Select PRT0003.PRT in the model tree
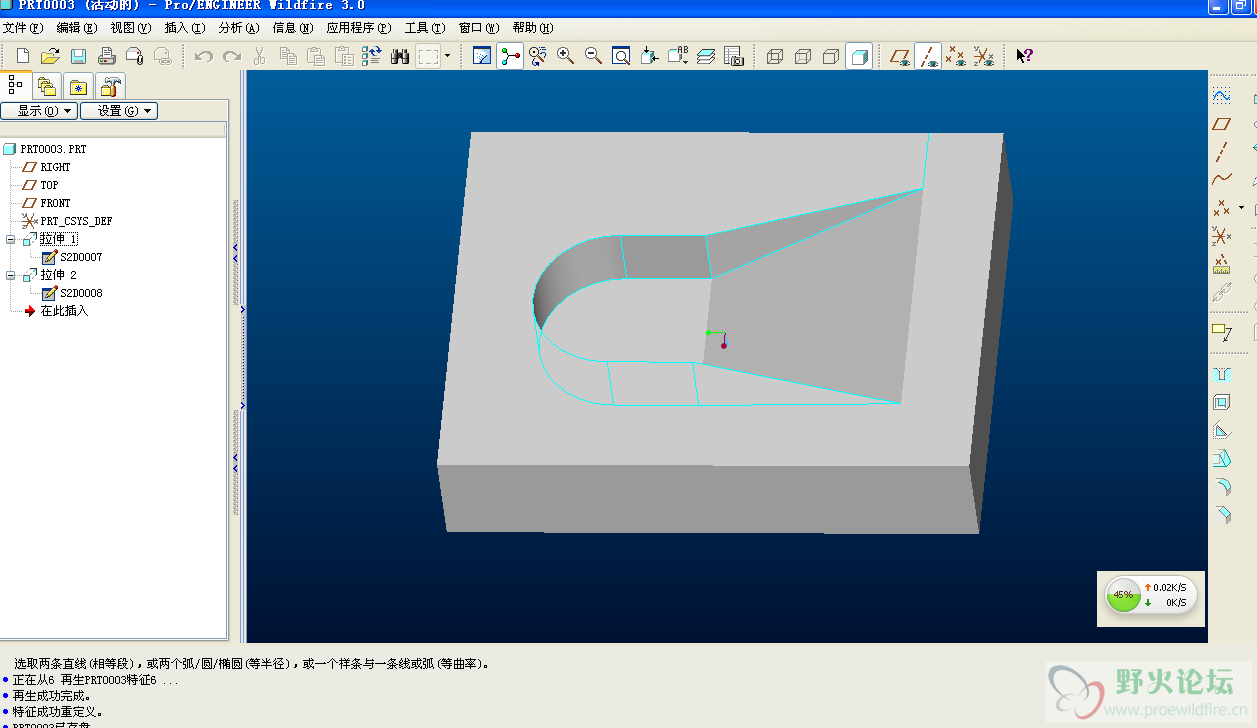 pyautogui.click(x=53, y=149)
